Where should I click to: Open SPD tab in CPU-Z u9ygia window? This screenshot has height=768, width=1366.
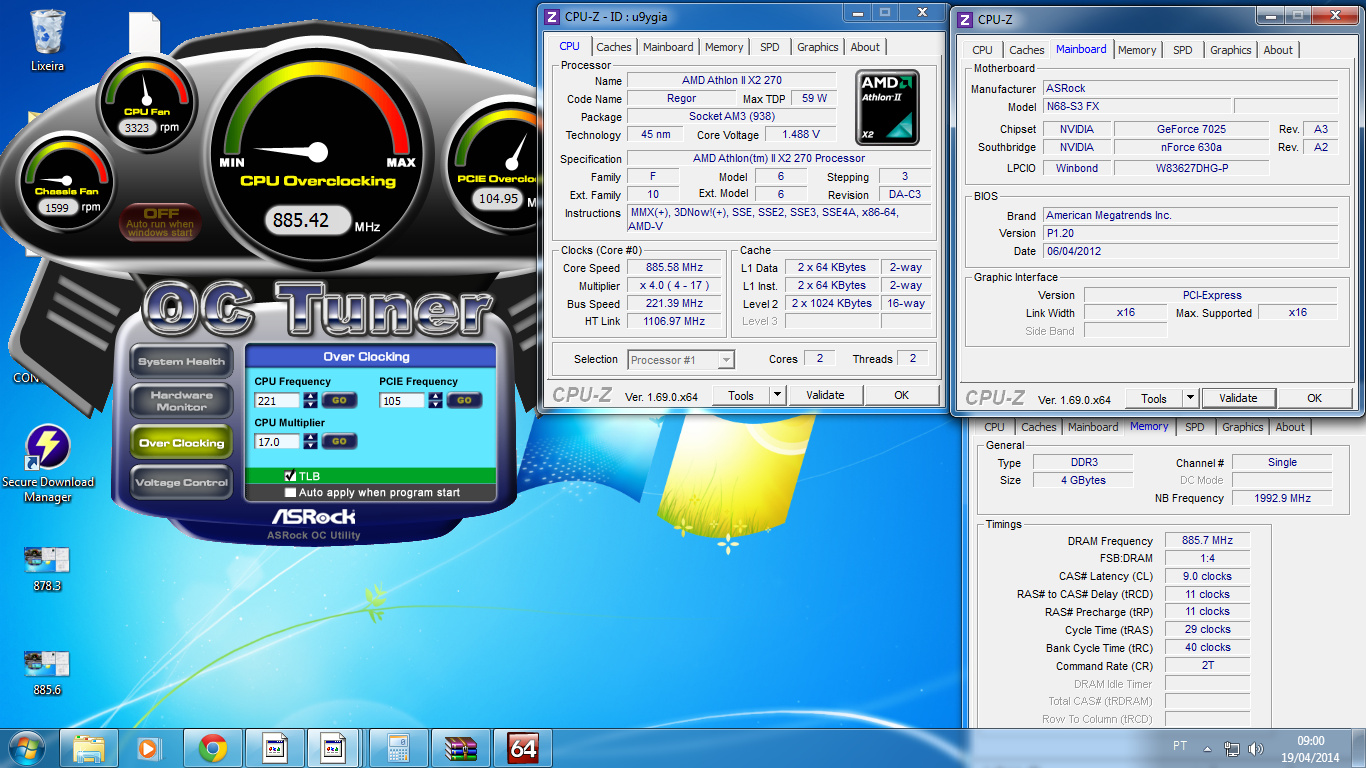click(x=769, y=47)
